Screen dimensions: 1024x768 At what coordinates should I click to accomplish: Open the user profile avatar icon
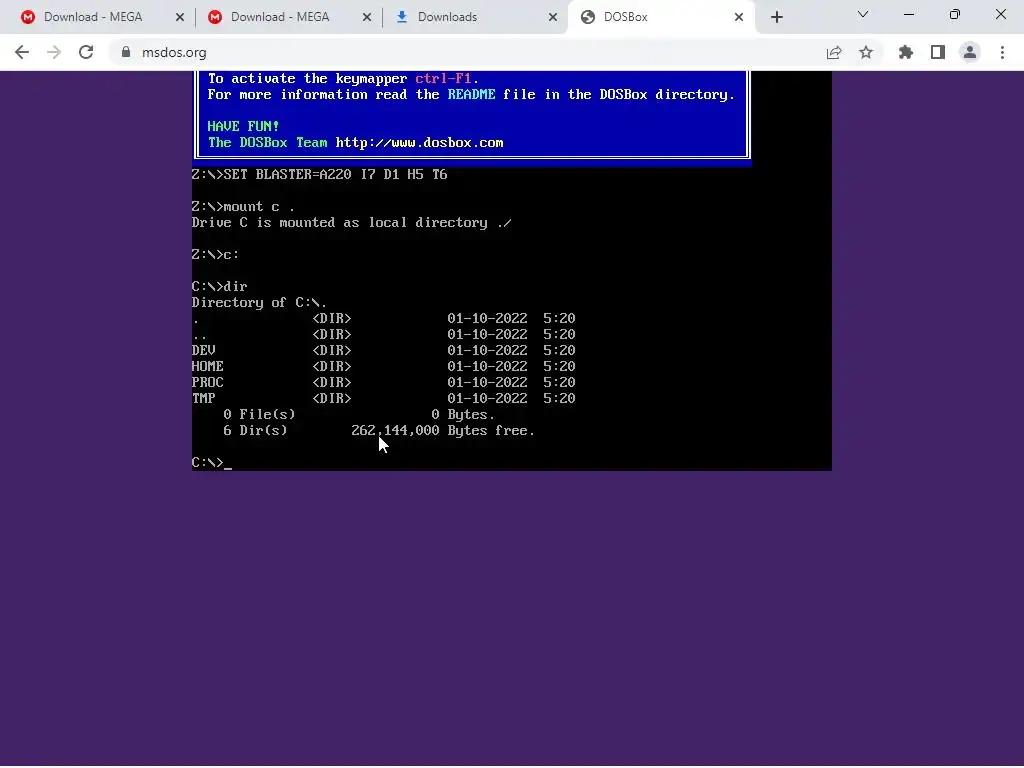click(970, 52)
